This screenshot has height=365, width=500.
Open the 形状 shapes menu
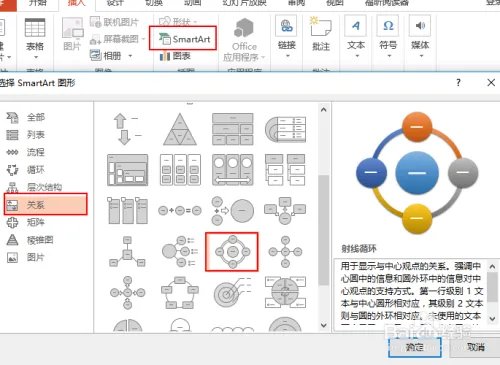pyautogui.click(x=178, y=22)
